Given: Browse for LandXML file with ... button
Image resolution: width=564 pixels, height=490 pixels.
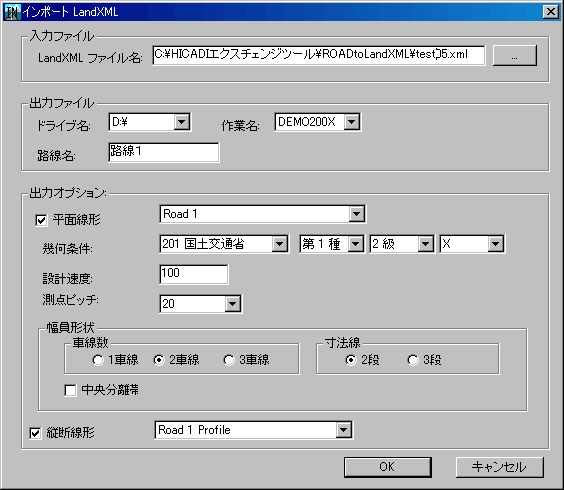Looking at the screenshot, I should 514,56.
